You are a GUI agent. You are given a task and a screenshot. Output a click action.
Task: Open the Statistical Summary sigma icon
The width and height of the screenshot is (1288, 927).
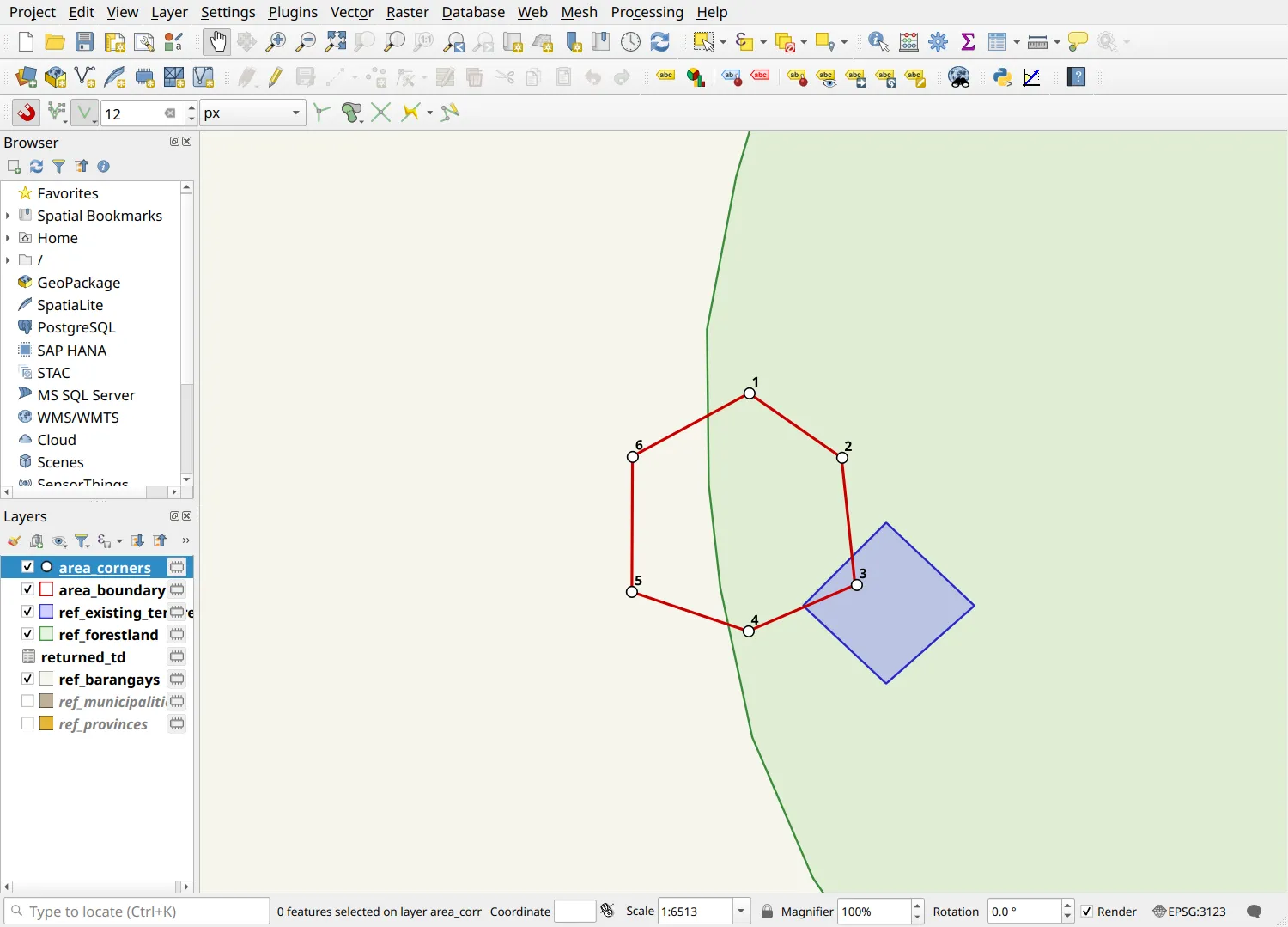968,41
